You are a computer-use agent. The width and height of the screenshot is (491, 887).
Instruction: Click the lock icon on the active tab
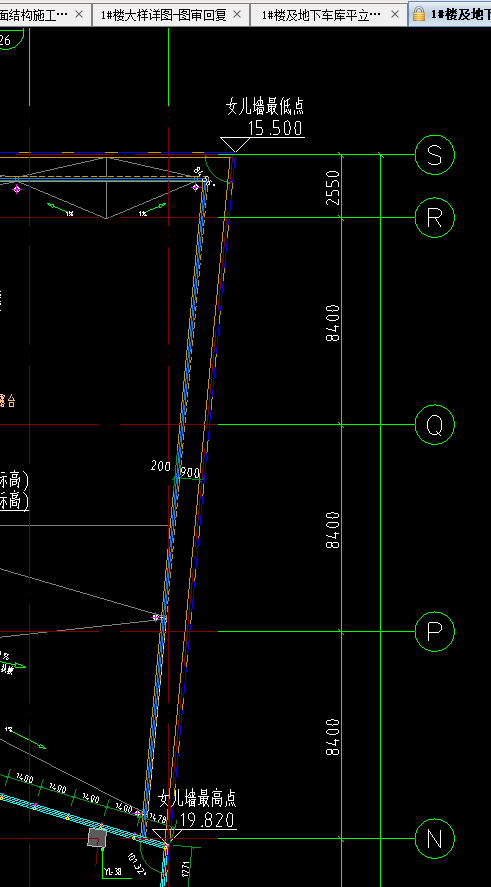(x=419, y=14)
